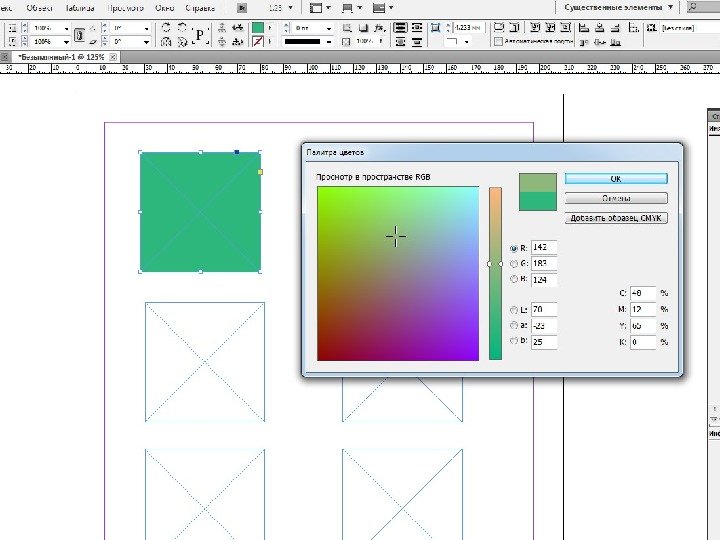Viewport: 720px width, 540px height.
Task: Open the Объект menu
Action: coord(39,8)
